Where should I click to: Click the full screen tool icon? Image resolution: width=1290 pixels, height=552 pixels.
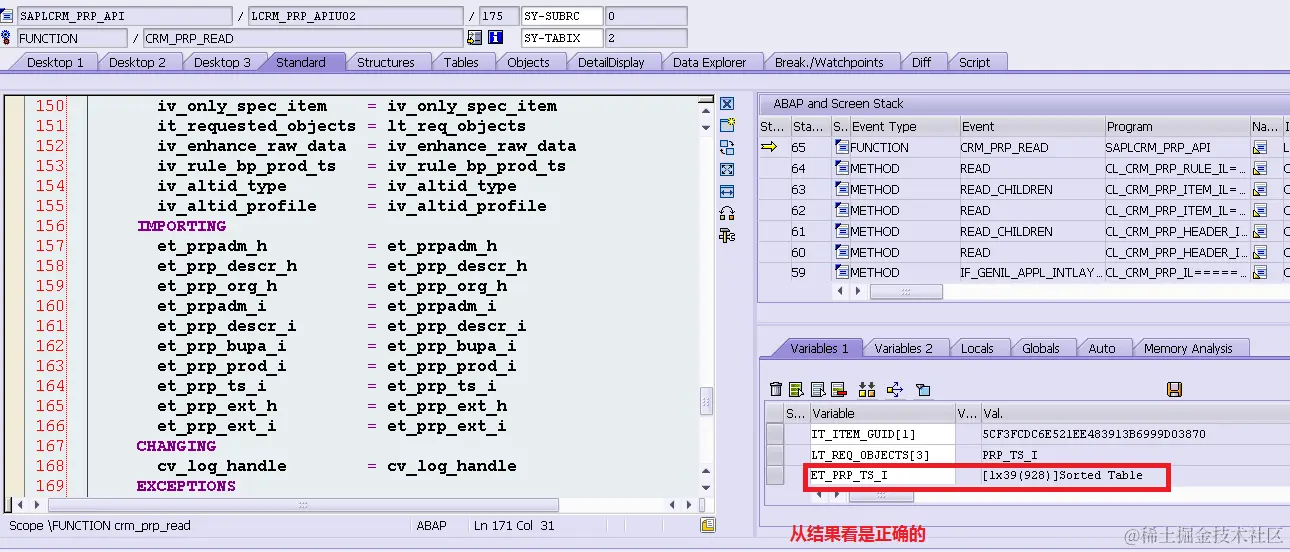coord(727,169)
